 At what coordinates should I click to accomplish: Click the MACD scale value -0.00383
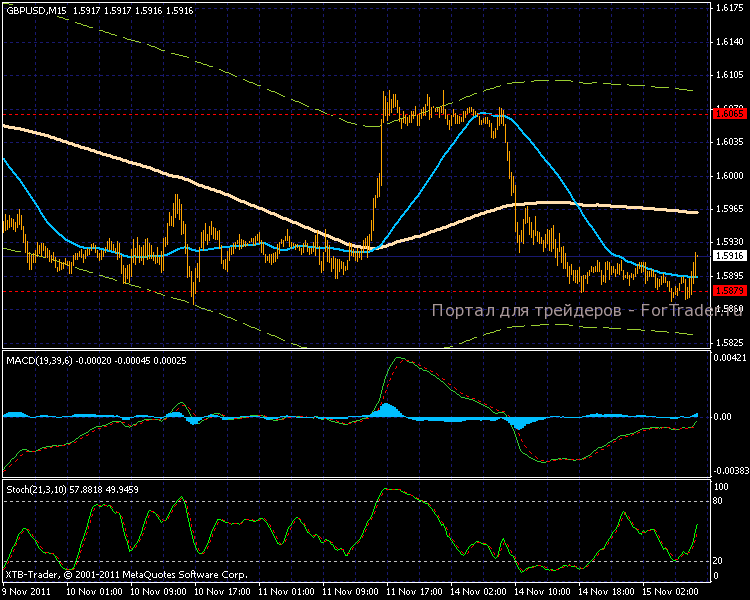[731, 471]
